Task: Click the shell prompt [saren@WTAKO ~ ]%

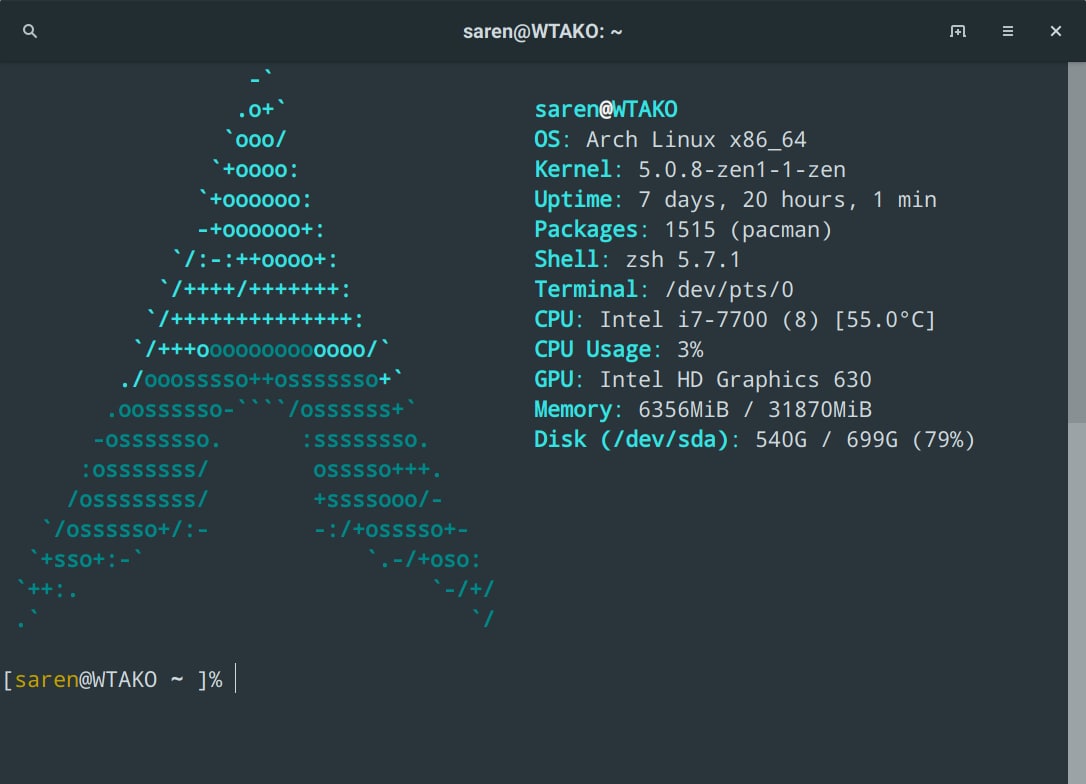Action: pyautogui.click(x=112, y=679)
